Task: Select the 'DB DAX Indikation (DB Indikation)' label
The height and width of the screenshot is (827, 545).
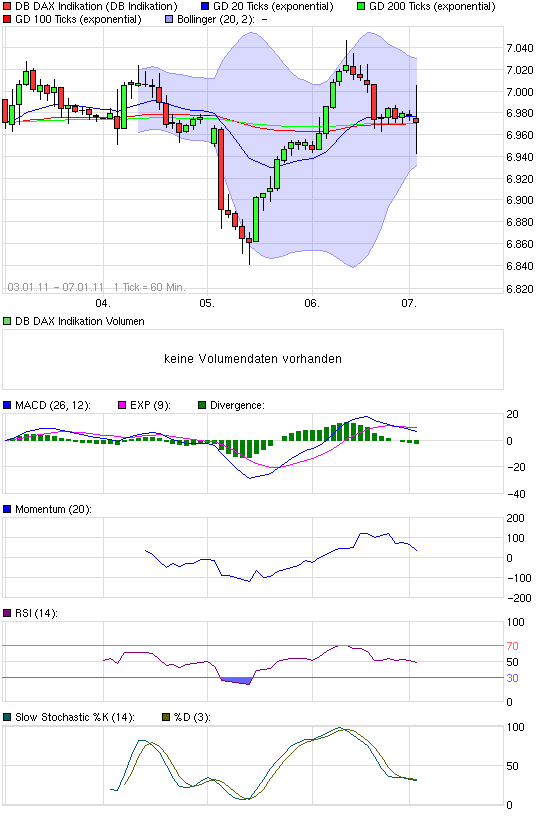Action: click(x=96, y=7)
